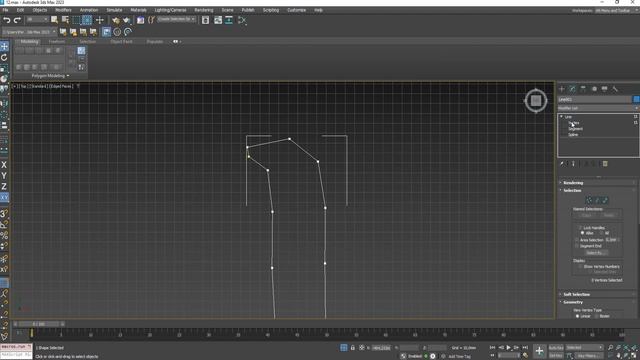The image size is (640, 360).
Task: Open the Modify tab in command panel
Action: coord(572,89)
